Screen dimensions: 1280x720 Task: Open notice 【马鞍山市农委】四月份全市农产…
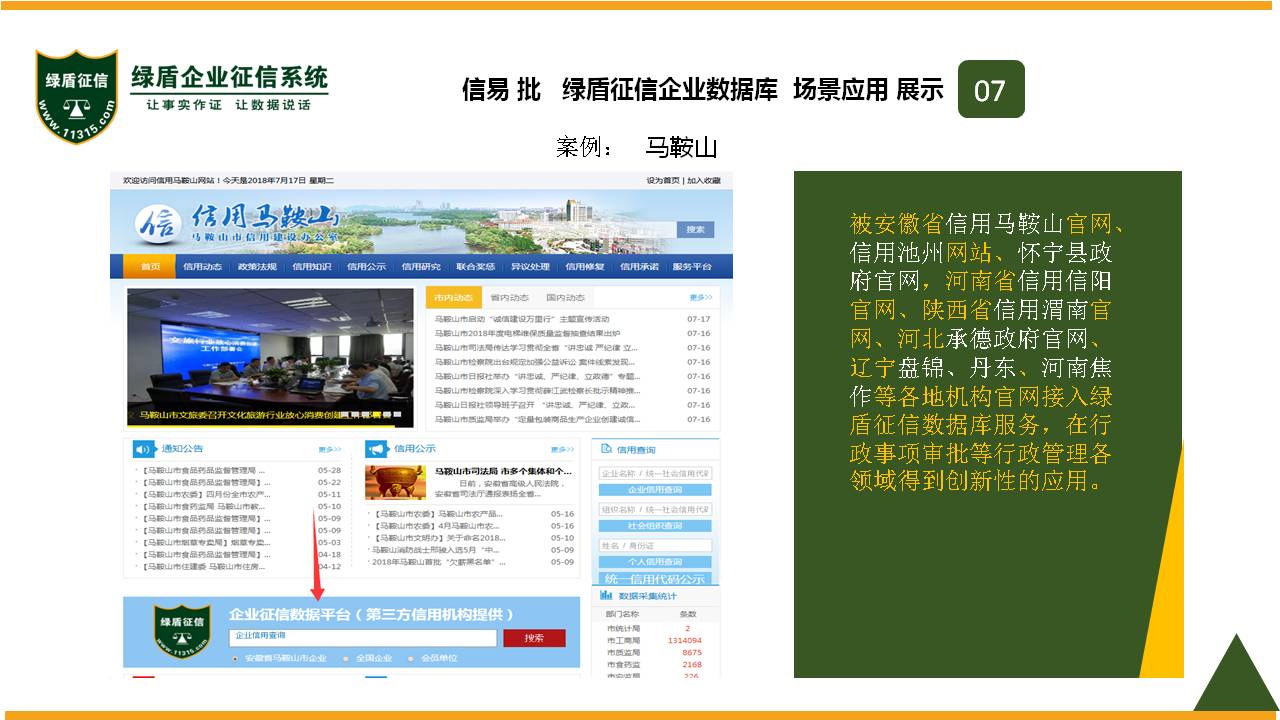click(206, 494)
